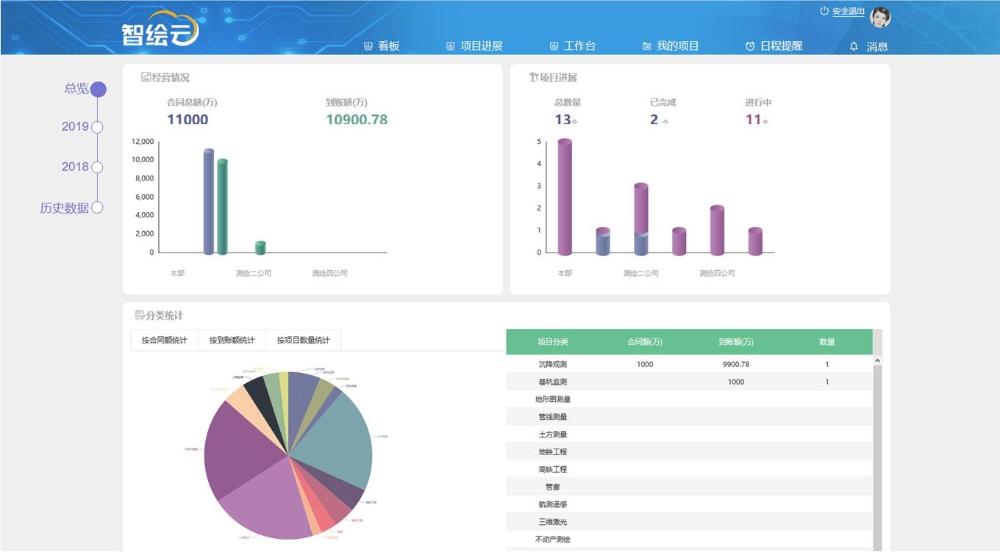Select the 总览 timeline radio circle
1000x552 pixels.
98,89
